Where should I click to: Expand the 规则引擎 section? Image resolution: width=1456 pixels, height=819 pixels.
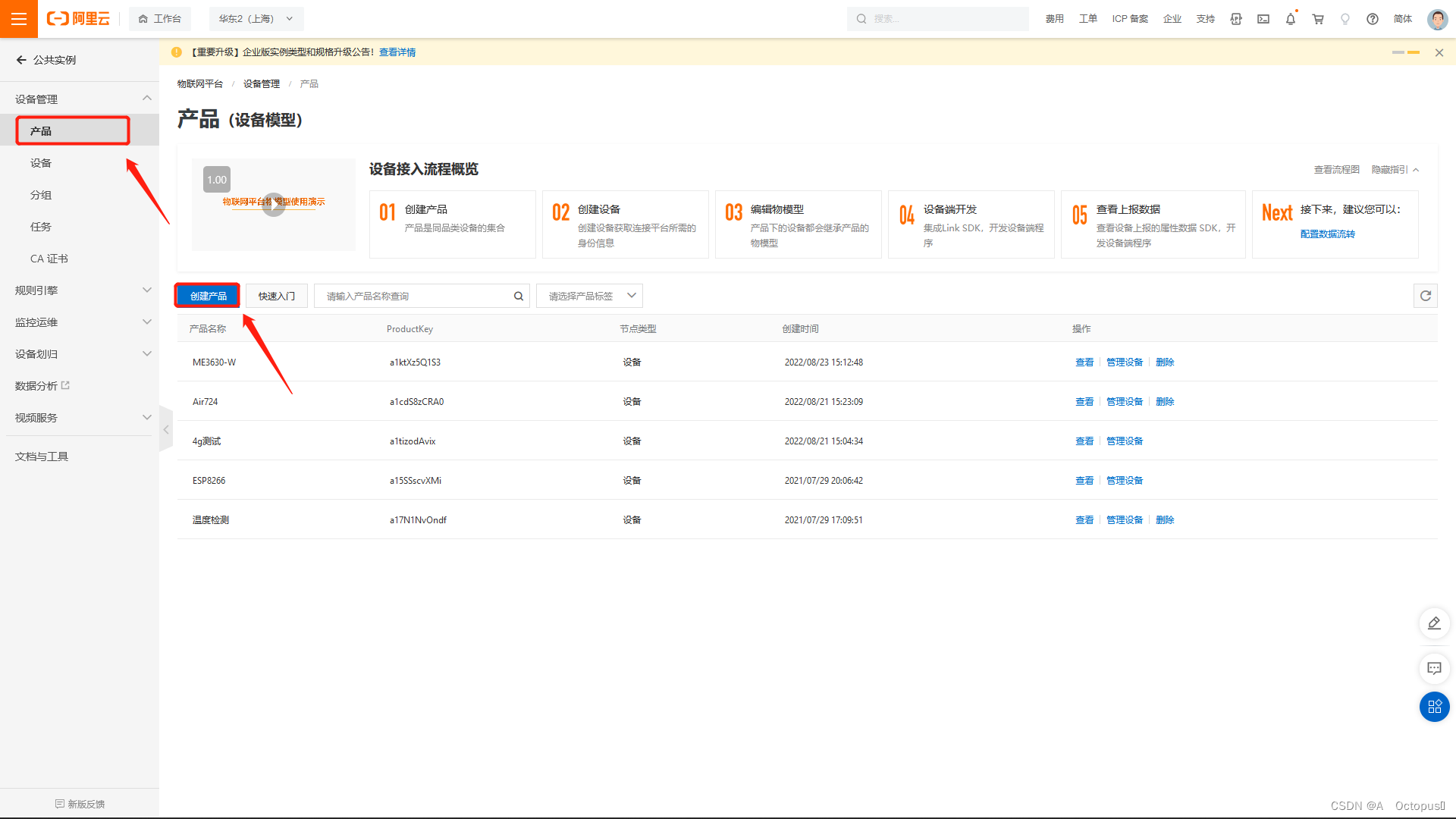click(x=147, y=290)
